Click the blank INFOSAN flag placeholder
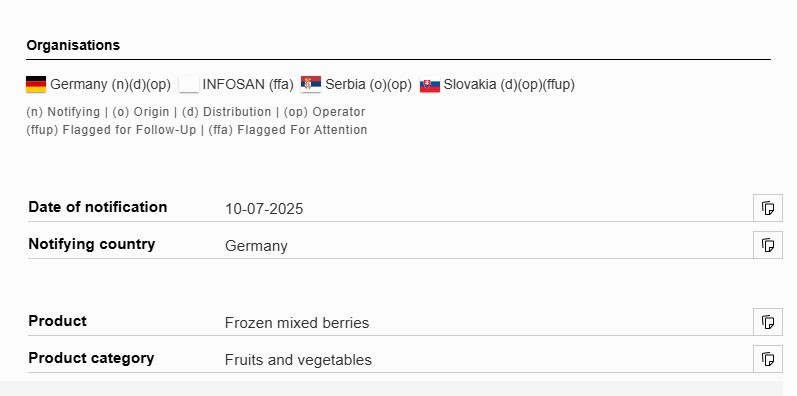797x396 pixels. (189, 84)
